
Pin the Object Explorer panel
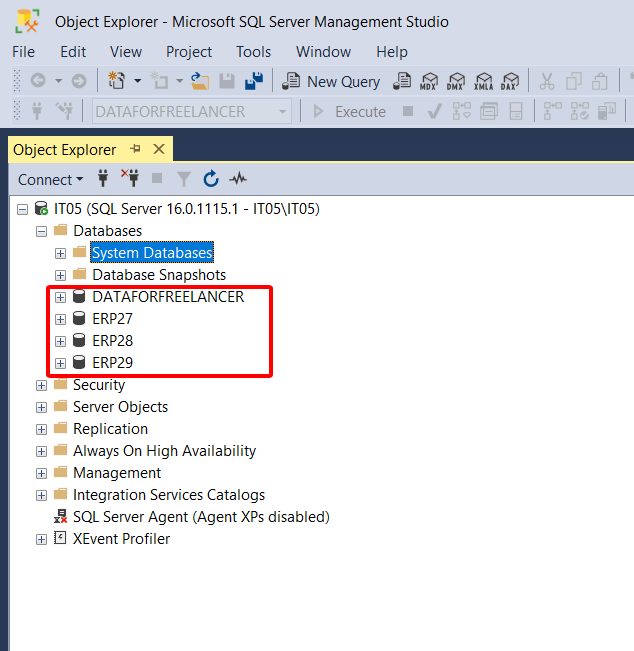click(135, 149)
